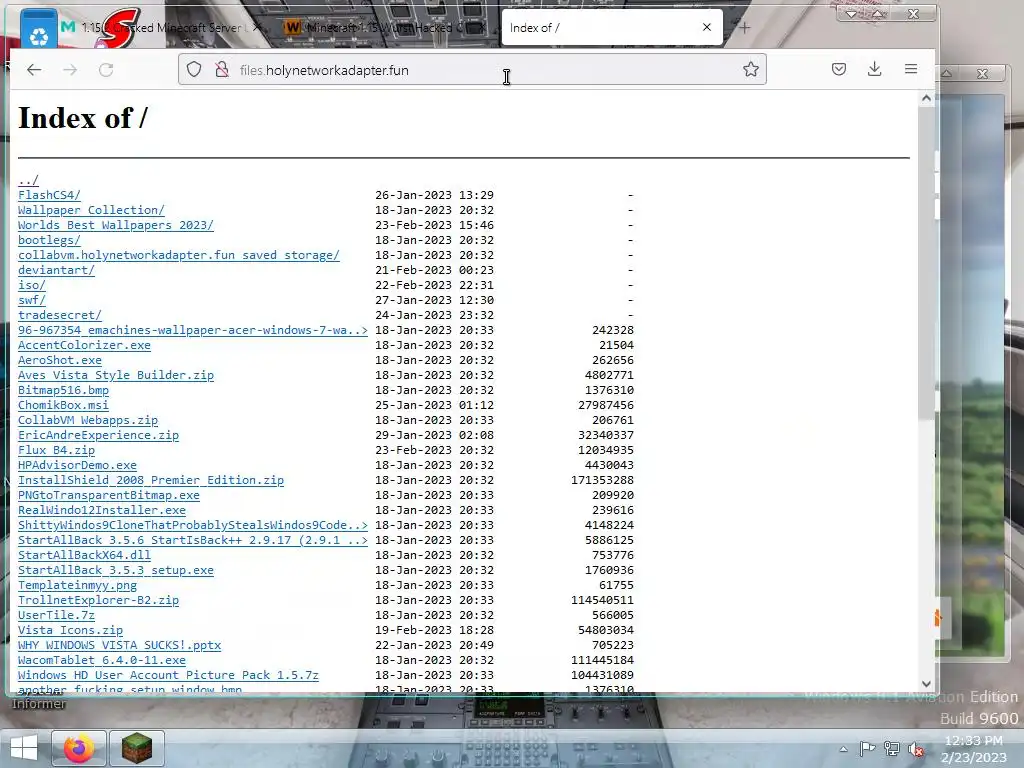The width and height of the screenshot is (1024, 768).
Task: Save page to Pocket icon
Action: pos(839,69)
